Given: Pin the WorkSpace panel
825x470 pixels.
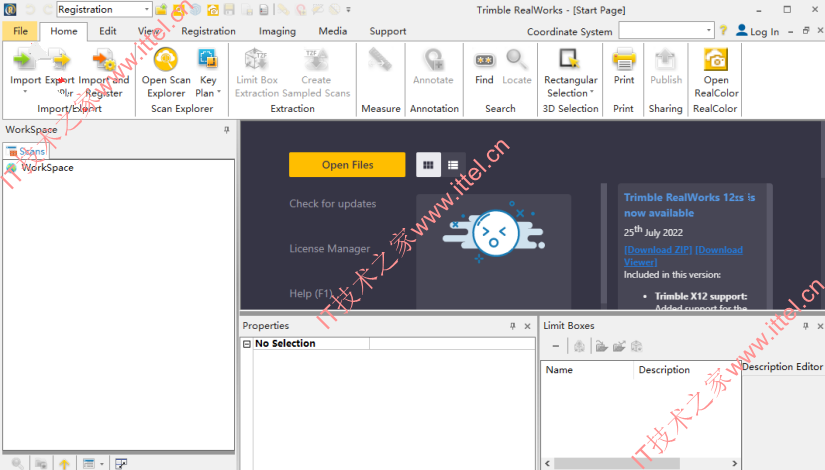Looking at the screenshot, I should (227, 129).
